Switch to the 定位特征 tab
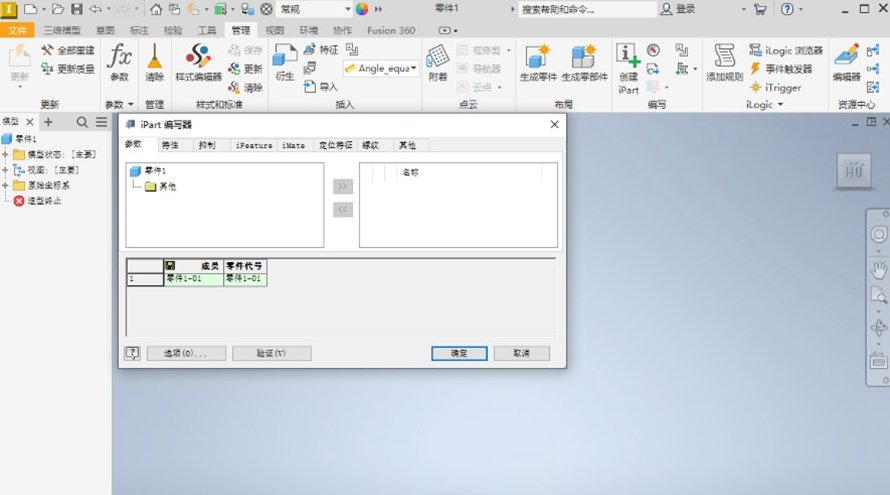 pos(335,145)
